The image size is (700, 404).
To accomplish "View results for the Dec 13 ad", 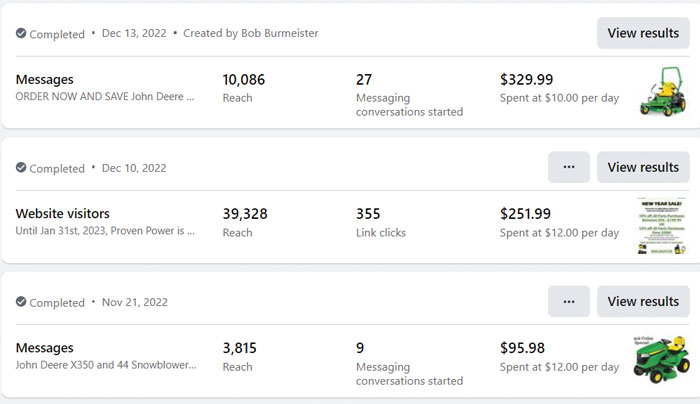I will [643, 33].
